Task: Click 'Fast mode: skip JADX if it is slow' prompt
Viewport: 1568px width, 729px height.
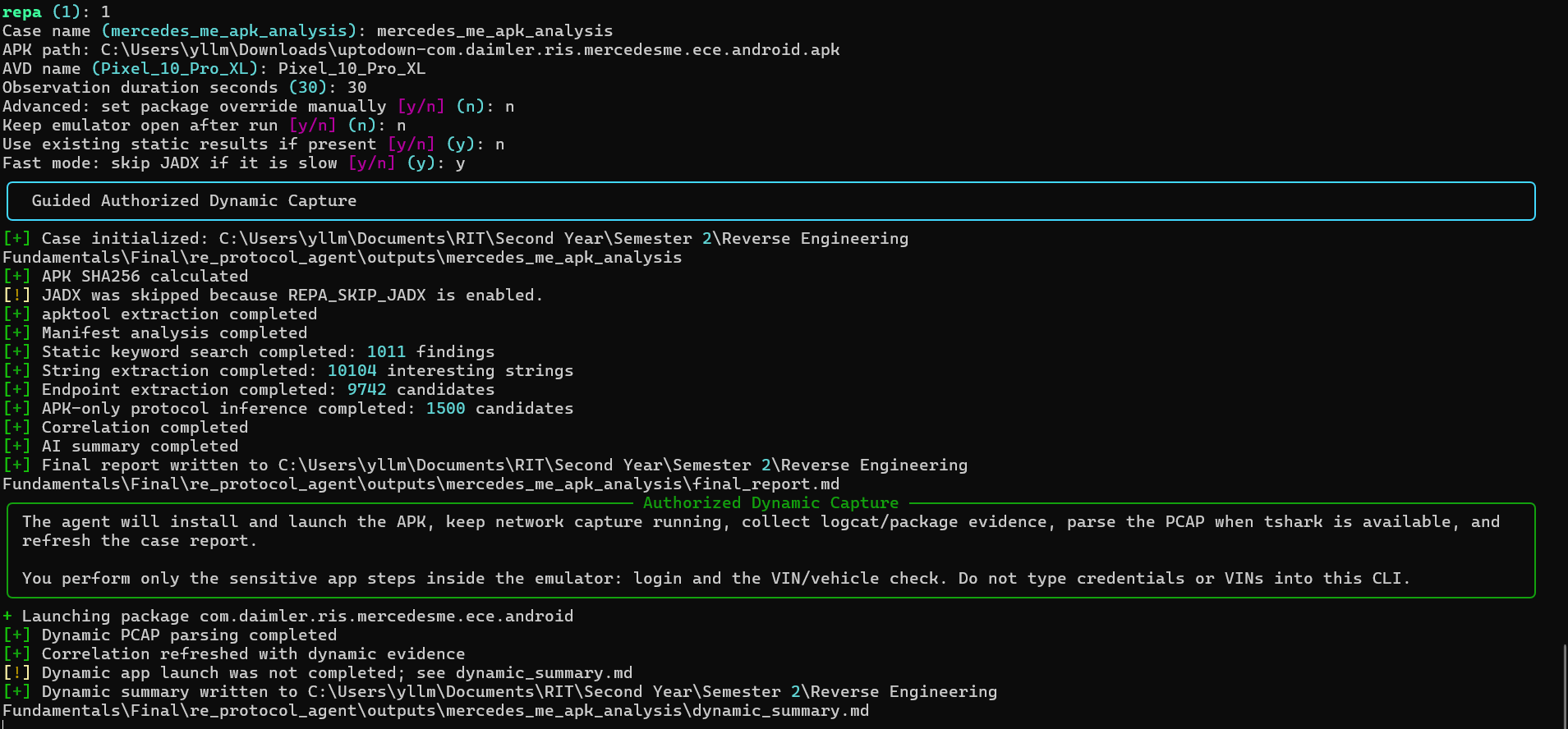Action: [x=234, y=163]
